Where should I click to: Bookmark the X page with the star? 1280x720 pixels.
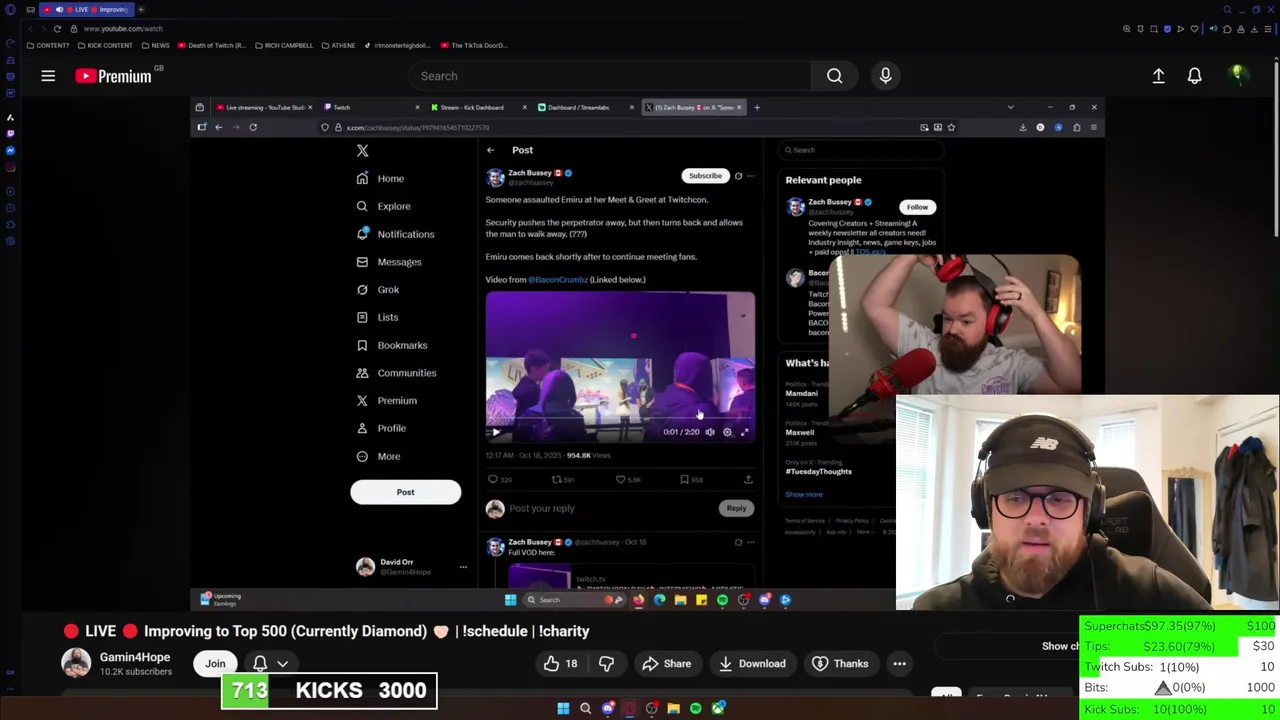(951, 127)
